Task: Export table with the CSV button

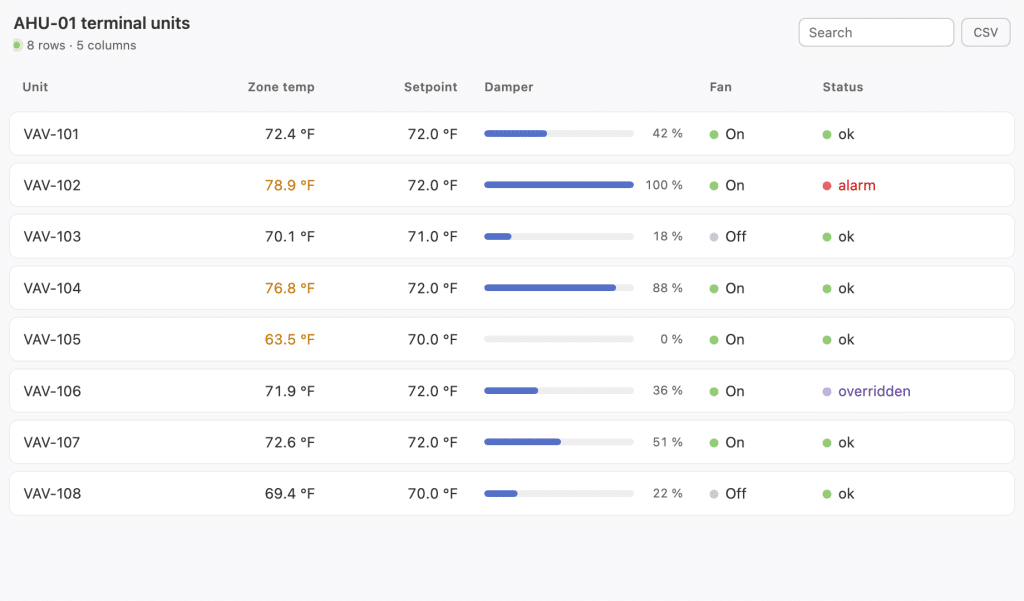Action: click(985, 33)
